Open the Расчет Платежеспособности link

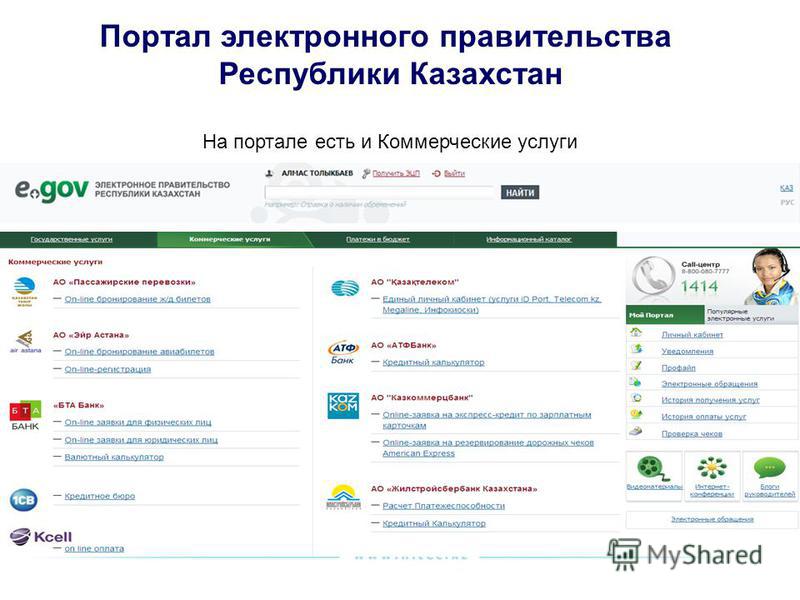(x=444, y=506)
